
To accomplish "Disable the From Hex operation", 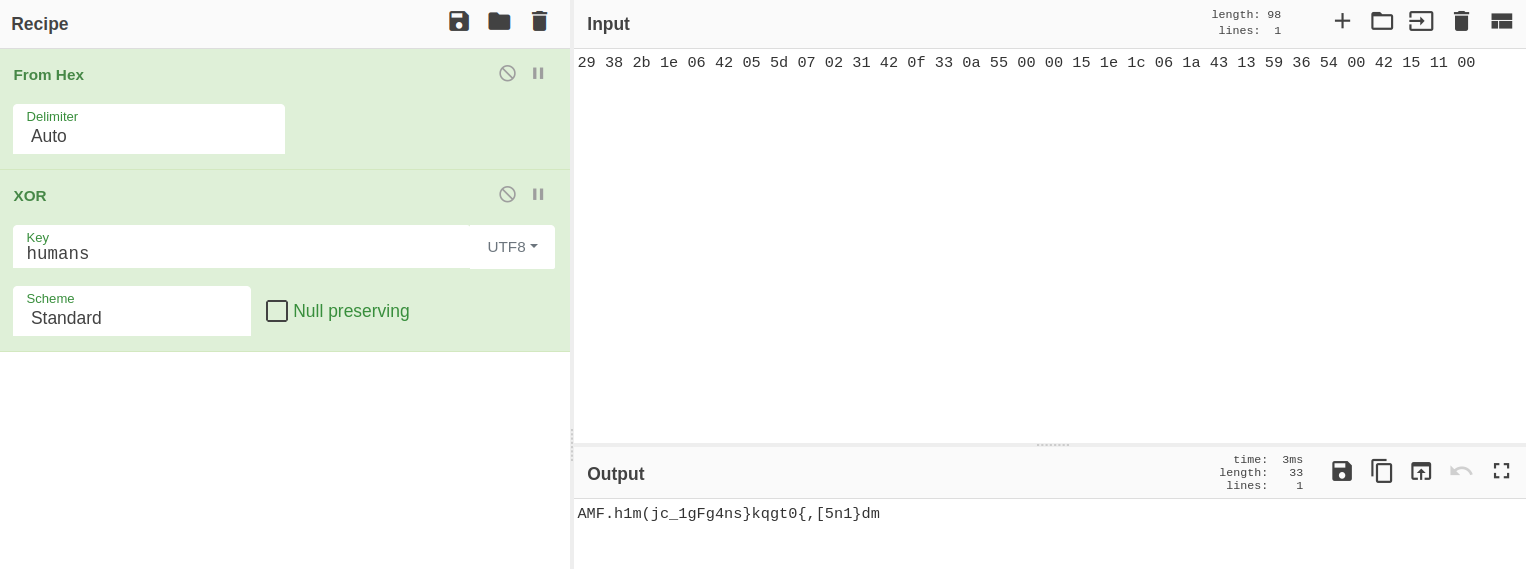I will click(507, 73).
